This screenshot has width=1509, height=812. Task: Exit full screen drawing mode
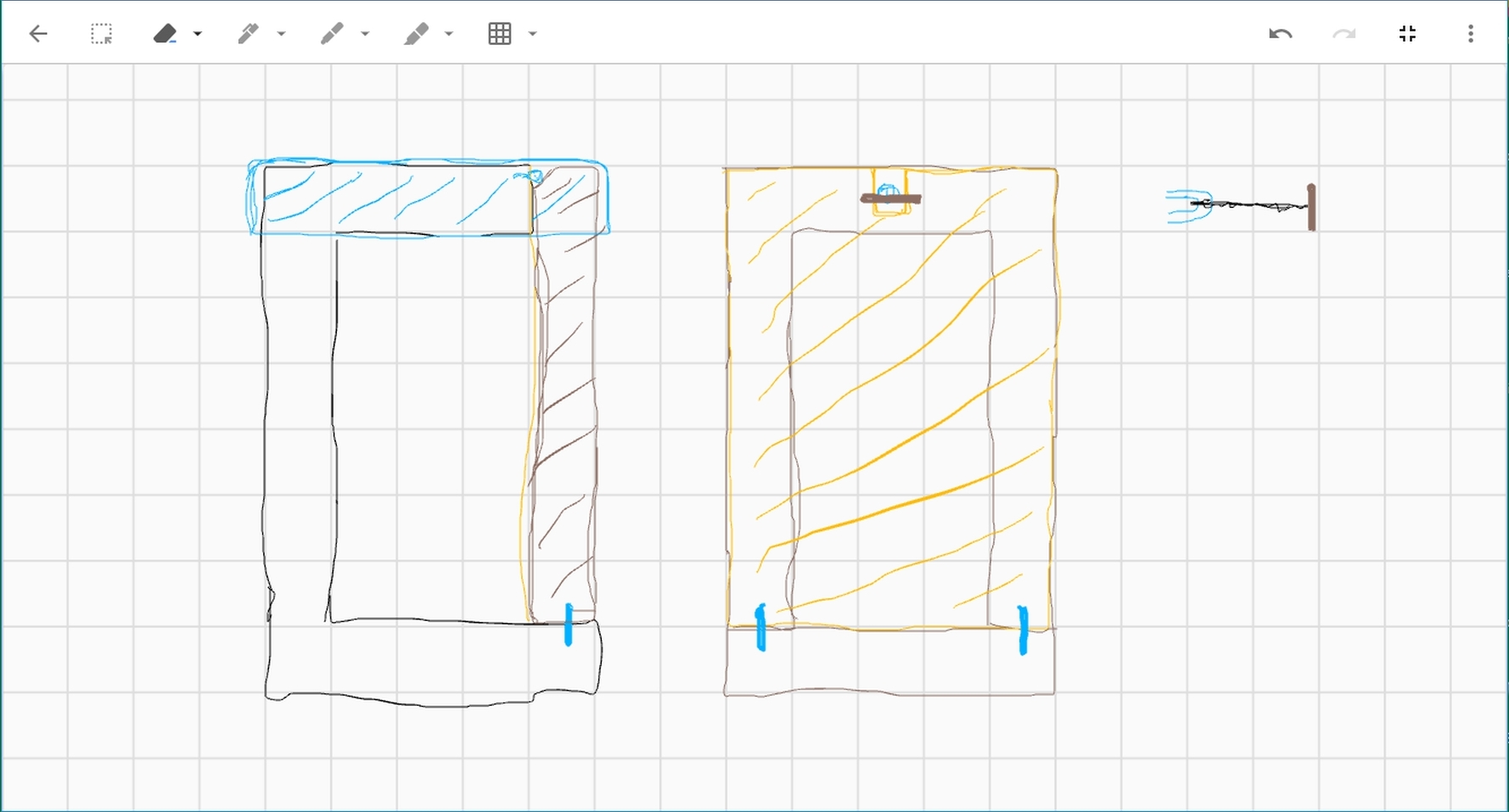click(1407, 34)
